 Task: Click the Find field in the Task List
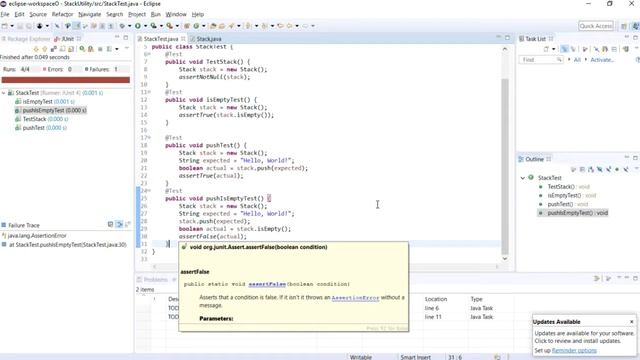pos(541,60)
